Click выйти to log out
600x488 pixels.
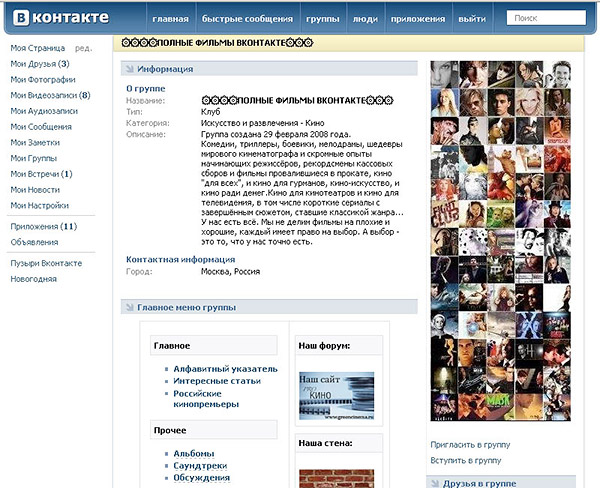pos(472,19)
